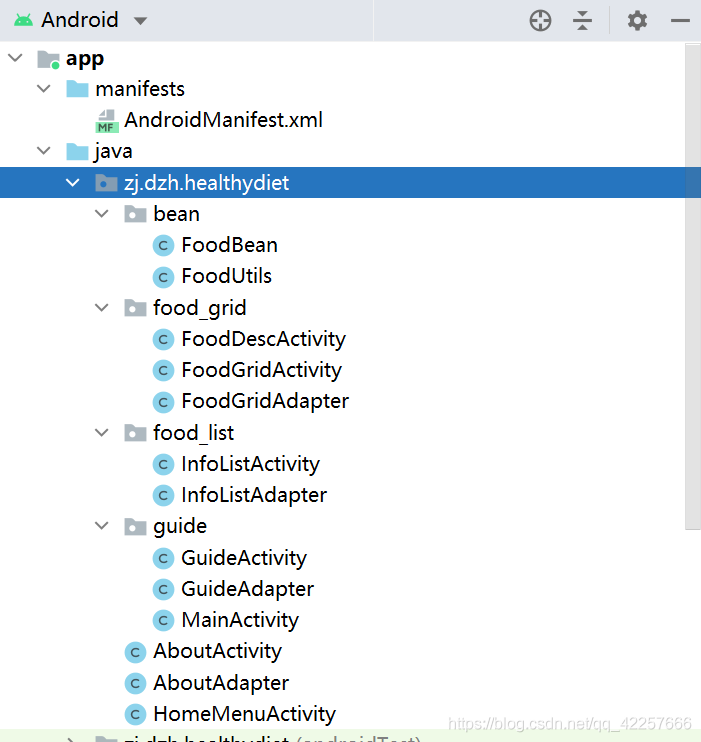Select the FoodGridAdapter class
This screenshot has height=742, width=701.
click(265, 402)
